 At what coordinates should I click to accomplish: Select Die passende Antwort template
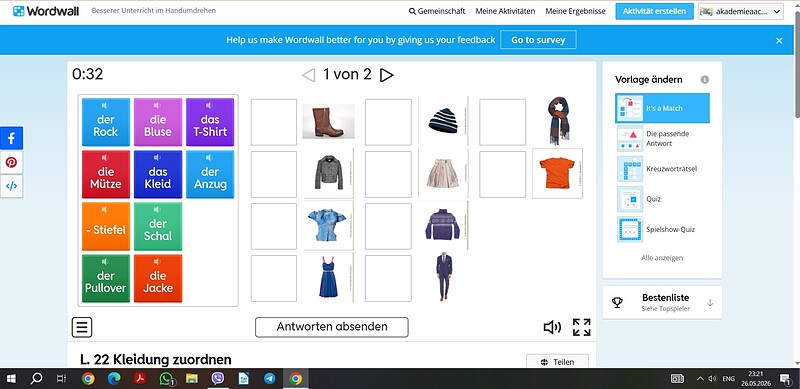pyautogui.click(x=662, y=138)
